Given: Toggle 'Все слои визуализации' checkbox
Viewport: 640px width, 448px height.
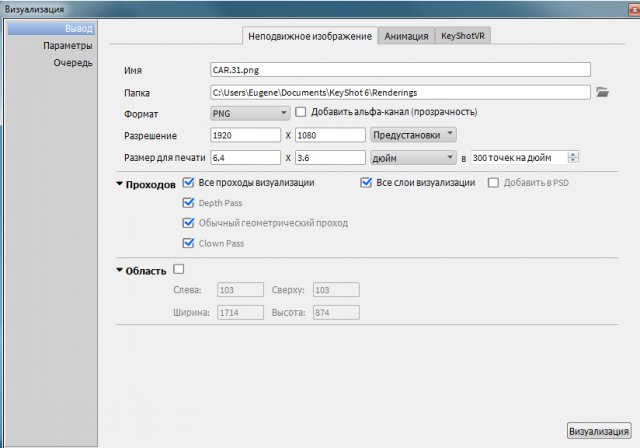Looking at the screenshot, I should [x=365, y=183].
